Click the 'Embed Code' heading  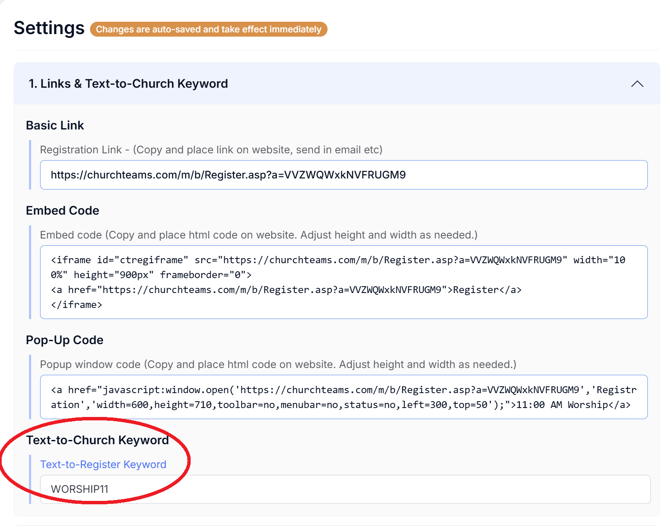pos(62,211)
